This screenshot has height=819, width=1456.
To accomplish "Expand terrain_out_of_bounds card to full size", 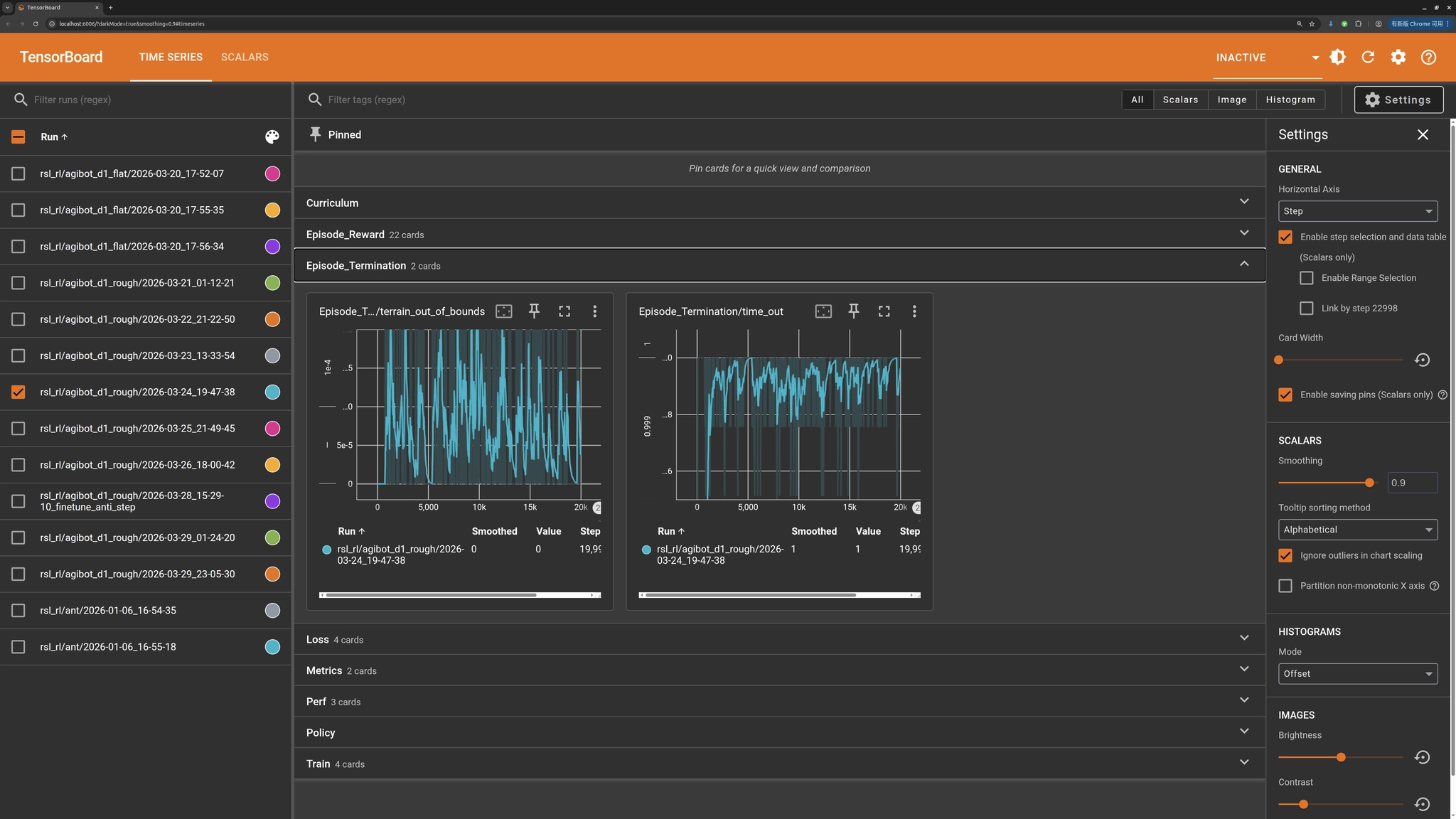I will pyautogui.click(x=564, y=311).
